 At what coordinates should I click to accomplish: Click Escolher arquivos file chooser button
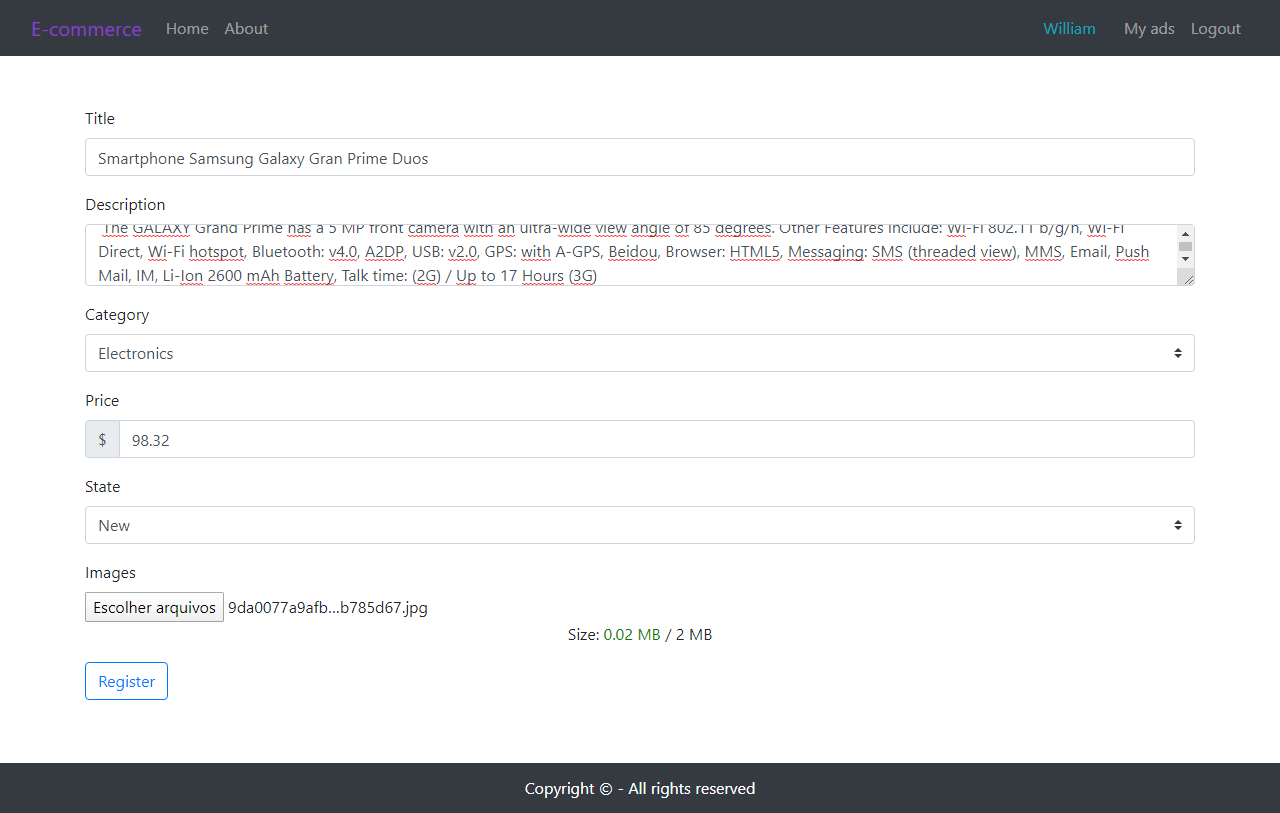[154, 607]
